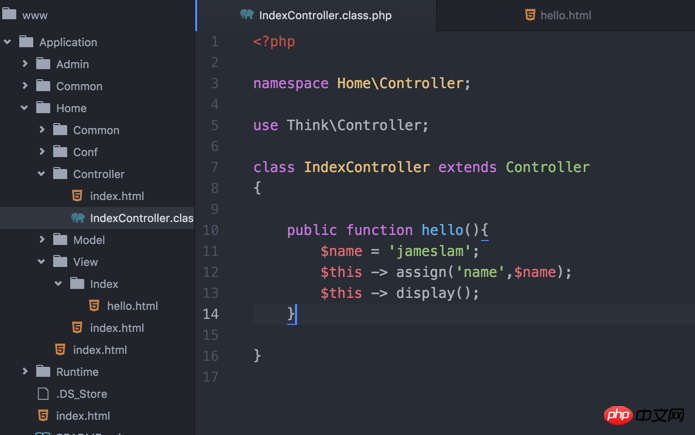695x435 pixels.
Task: Collapse the Home folder chevron
Action: coord(24,108)
